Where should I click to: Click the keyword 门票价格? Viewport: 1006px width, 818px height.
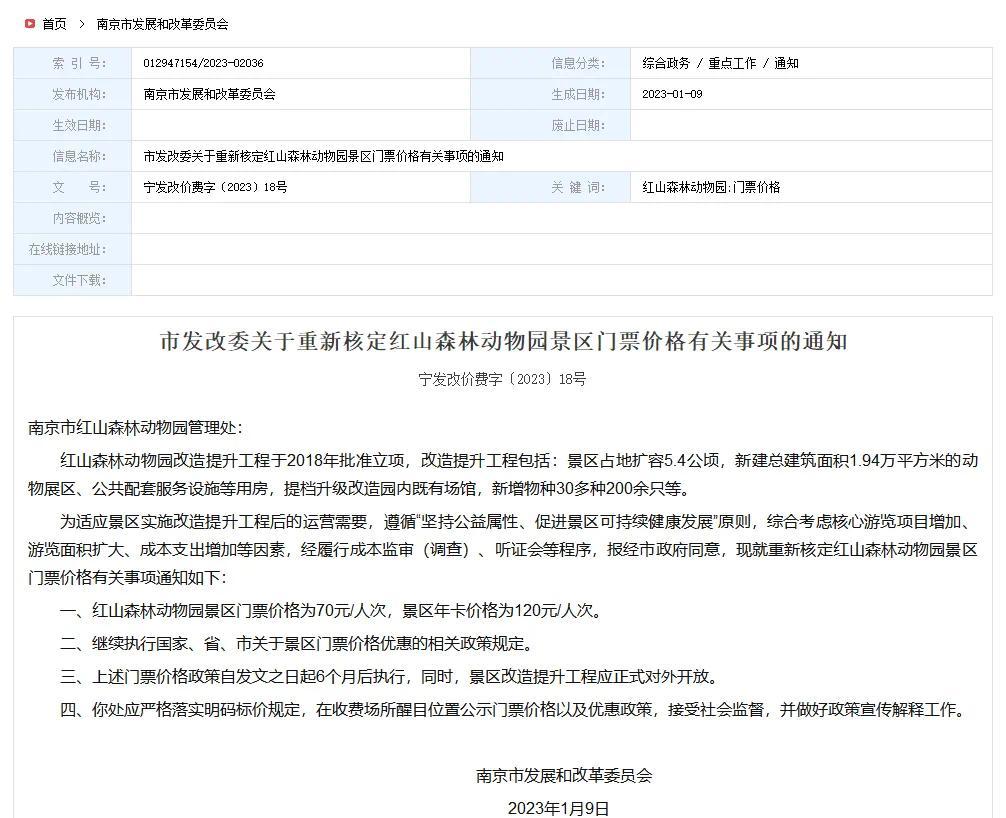click(x=757, y=187)
